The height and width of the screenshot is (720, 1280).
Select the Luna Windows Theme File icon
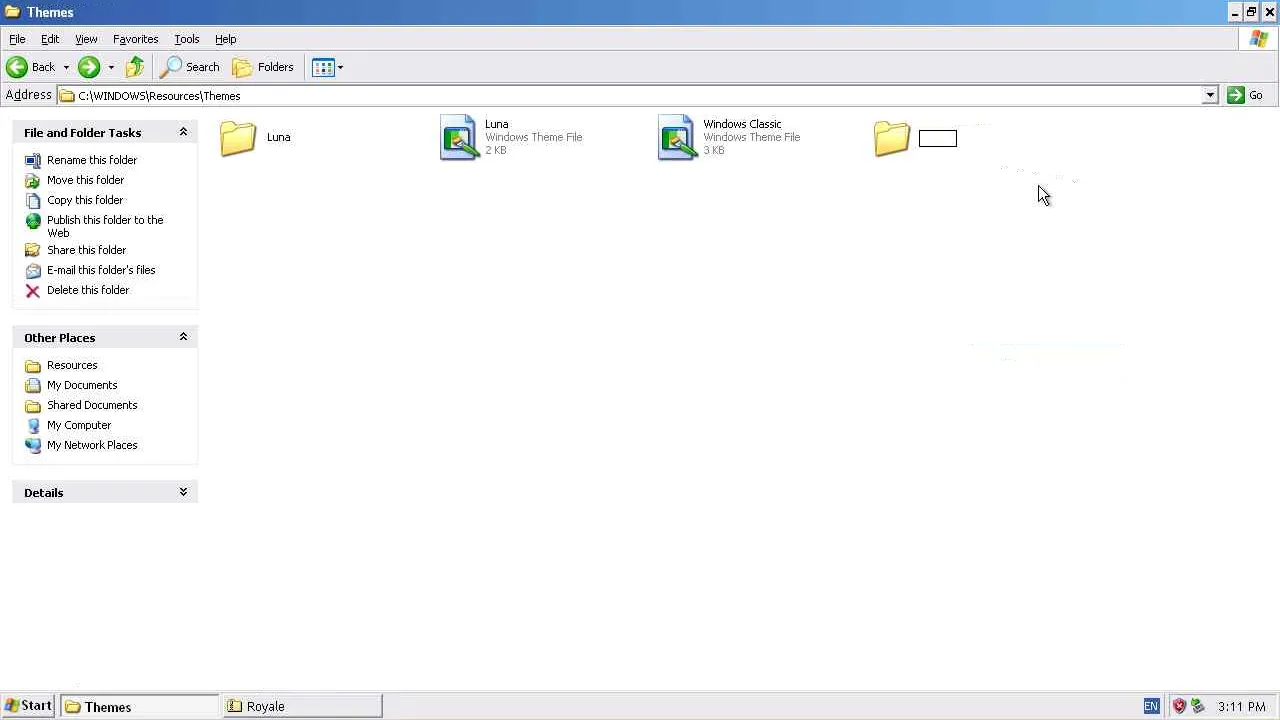click(459, 138)
